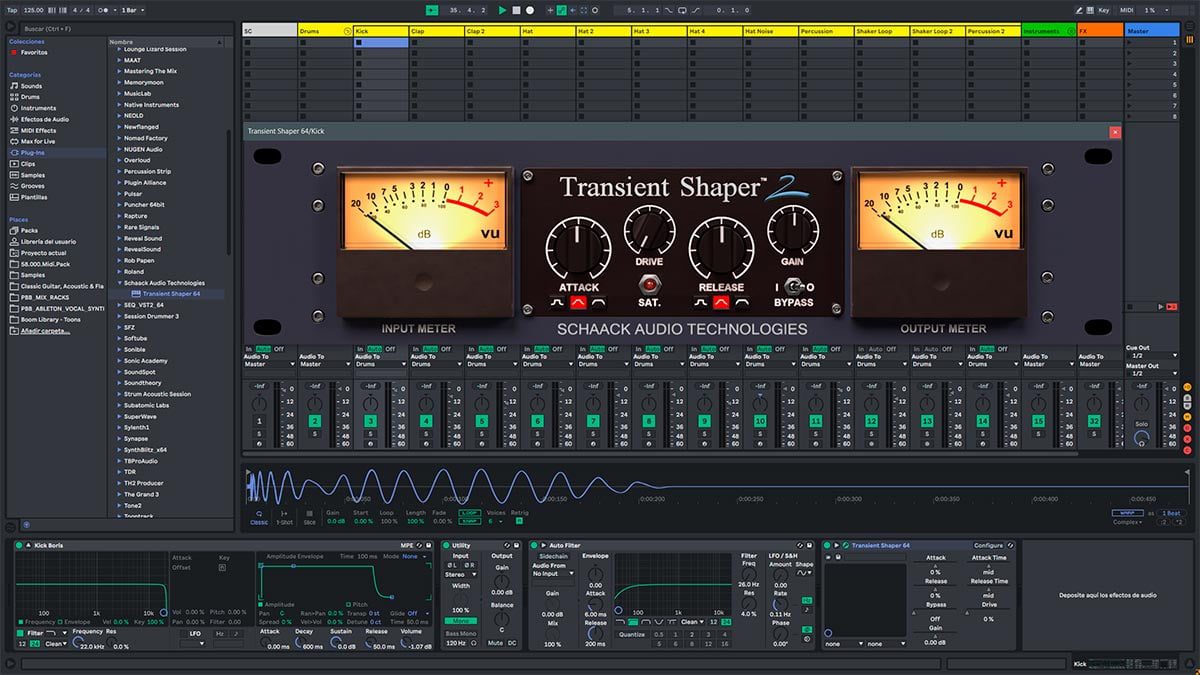Toggle the Utility device activator

tap(447, 545)
